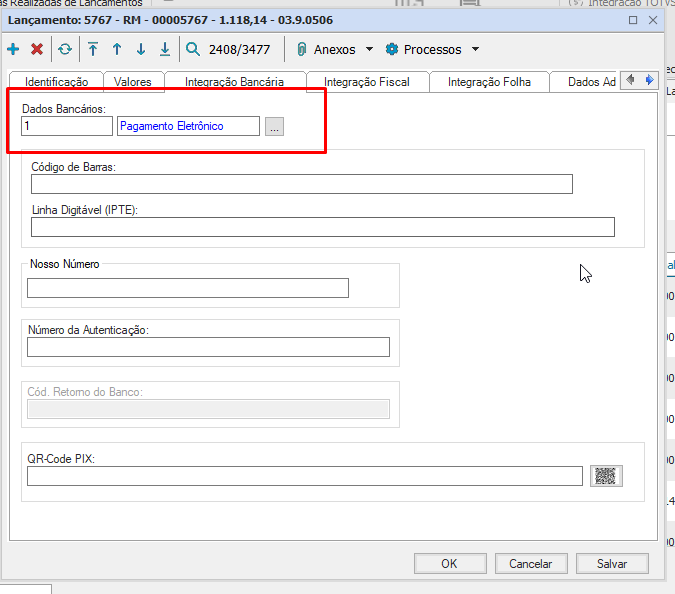Viewport: 675px width, 594px height.
Task: Go to the previous record up arrow
Action: (117, 49)
